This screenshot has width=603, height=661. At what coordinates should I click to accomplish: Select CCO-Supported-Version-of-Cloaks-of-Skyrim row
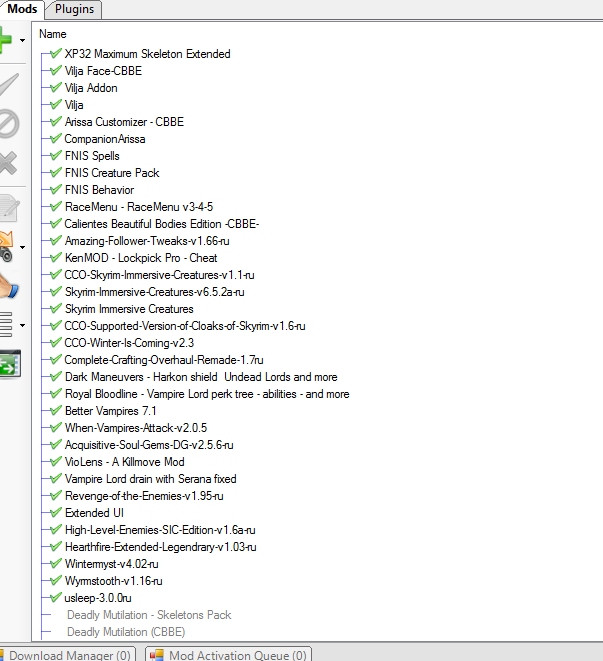point(185,326)
